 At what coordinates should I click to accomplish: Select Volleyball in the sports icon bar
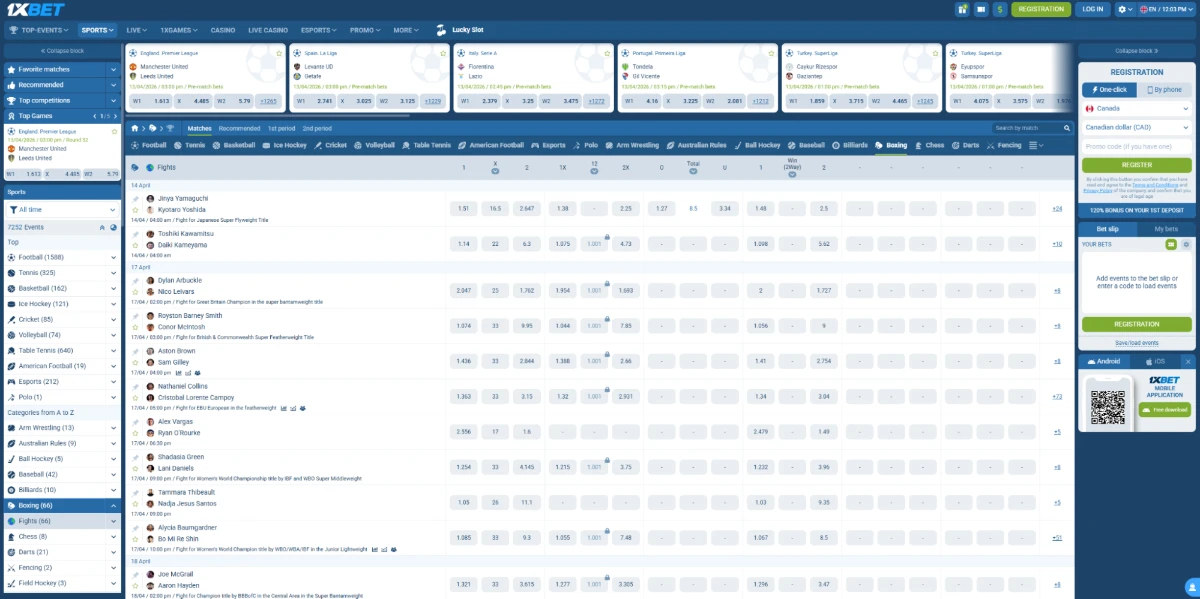[375, 145]
